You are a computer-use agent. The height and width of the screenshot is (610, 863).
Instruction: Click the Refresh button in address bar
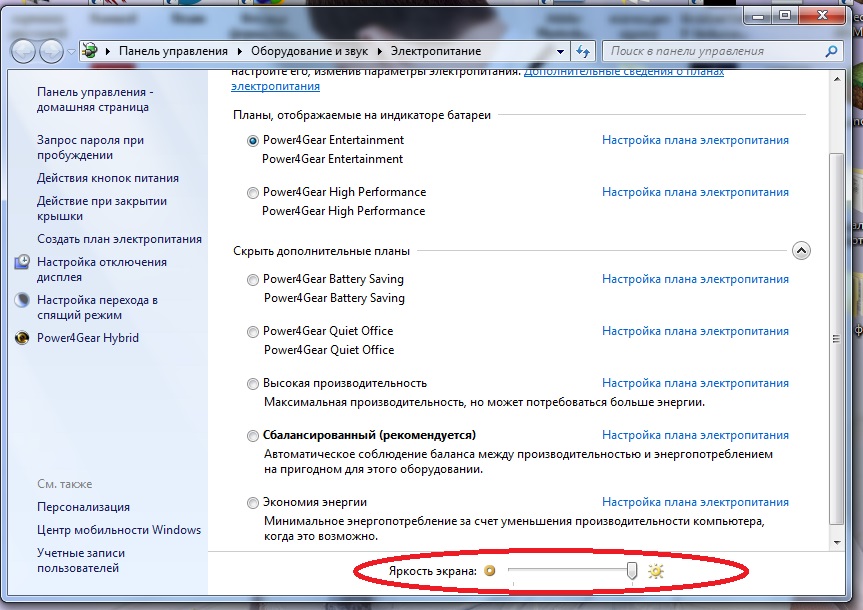point(583,52)
